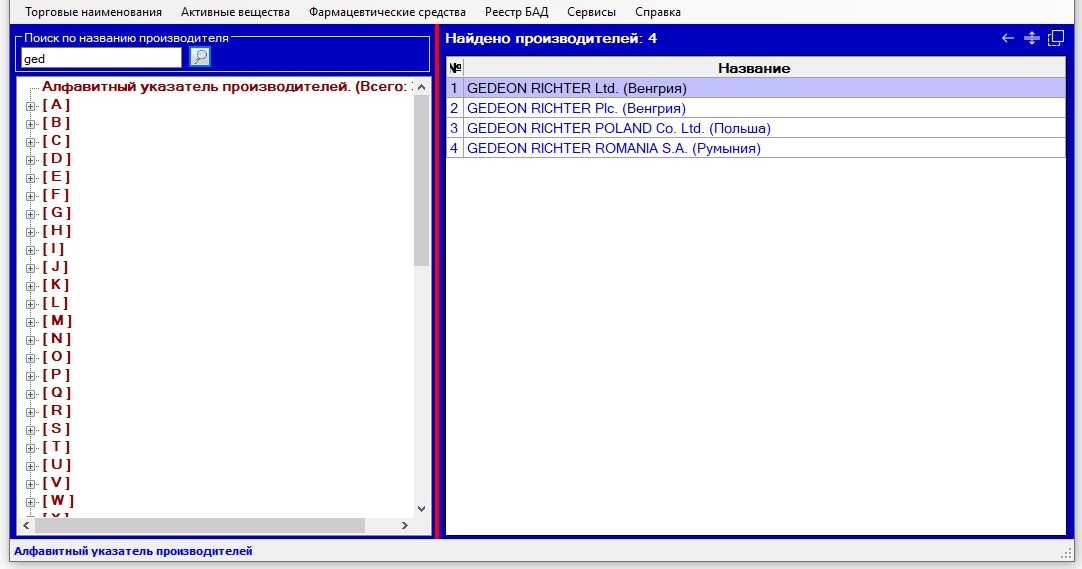Open the Активные вещества menu
This screenshot has width=1082, height=569.
click(x=235, y=12)
